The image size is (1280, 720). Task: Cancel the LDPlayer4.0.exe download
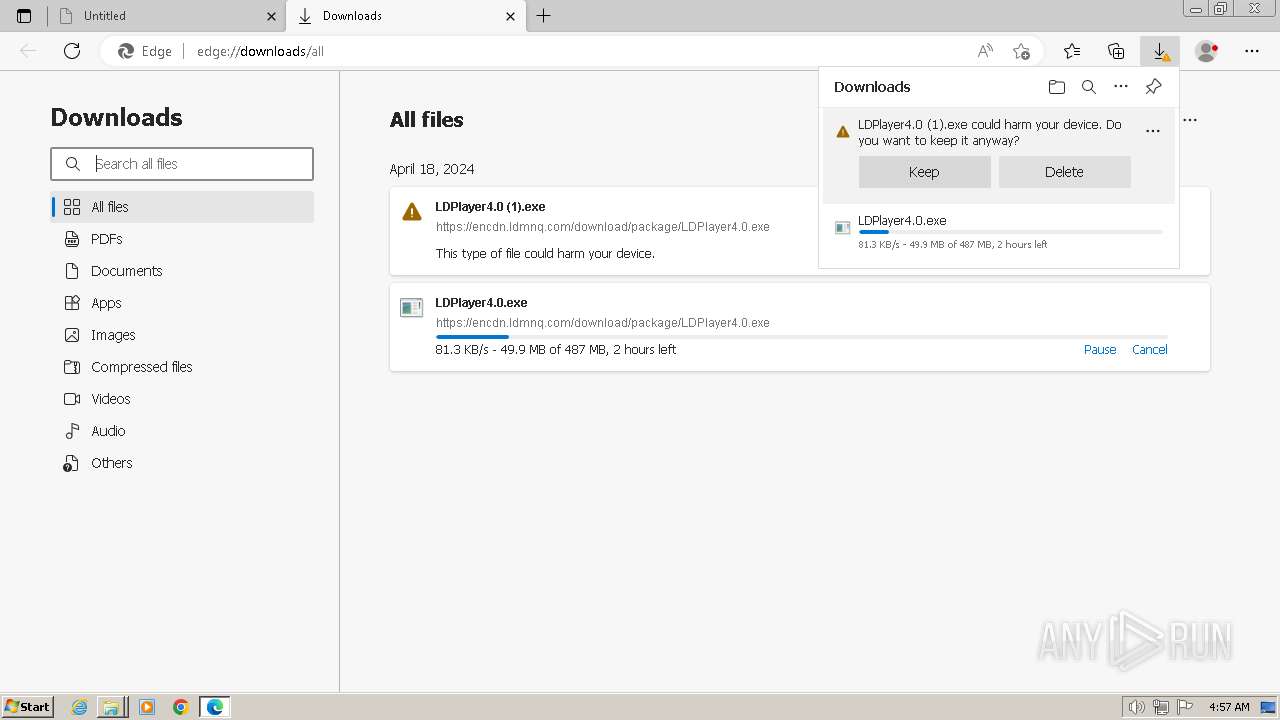click(x=1150, y=350)
